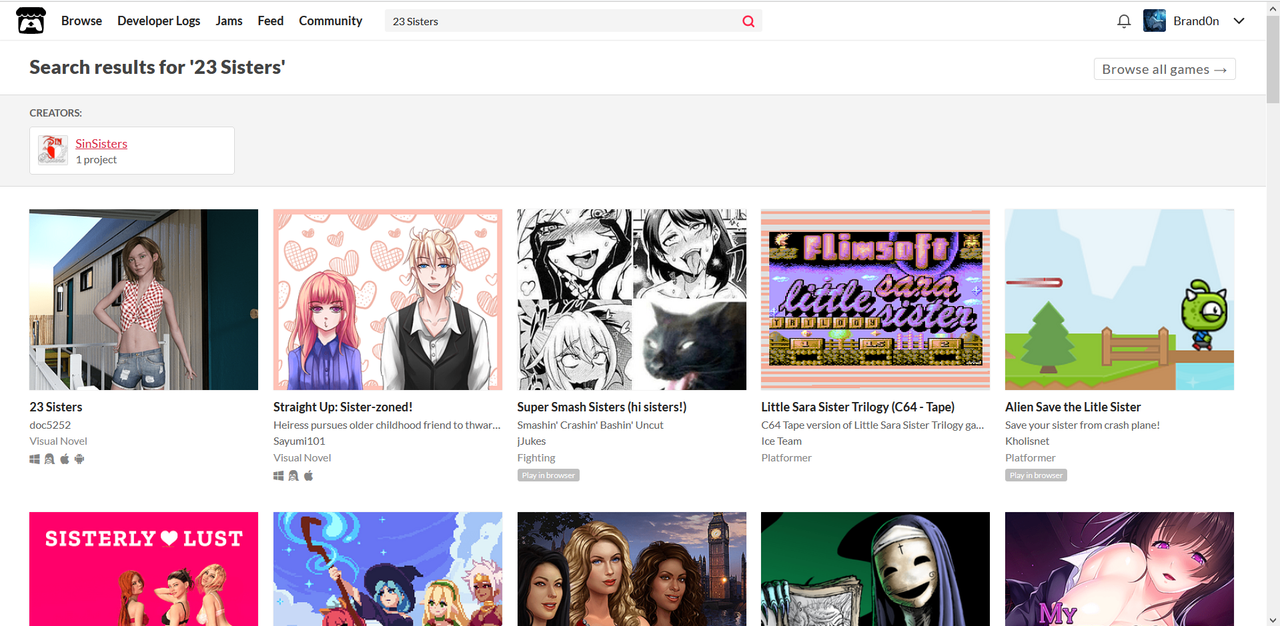Click Platformer genre under Kholisnet

coord(1030,458)
